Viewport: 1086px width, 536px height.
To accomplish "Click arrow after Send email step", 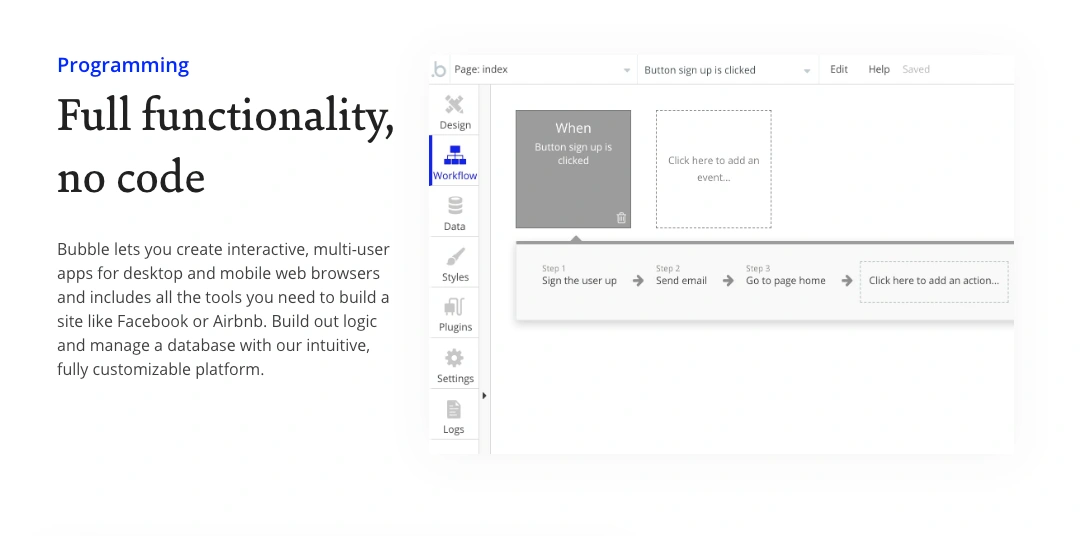I will [728, 281].
